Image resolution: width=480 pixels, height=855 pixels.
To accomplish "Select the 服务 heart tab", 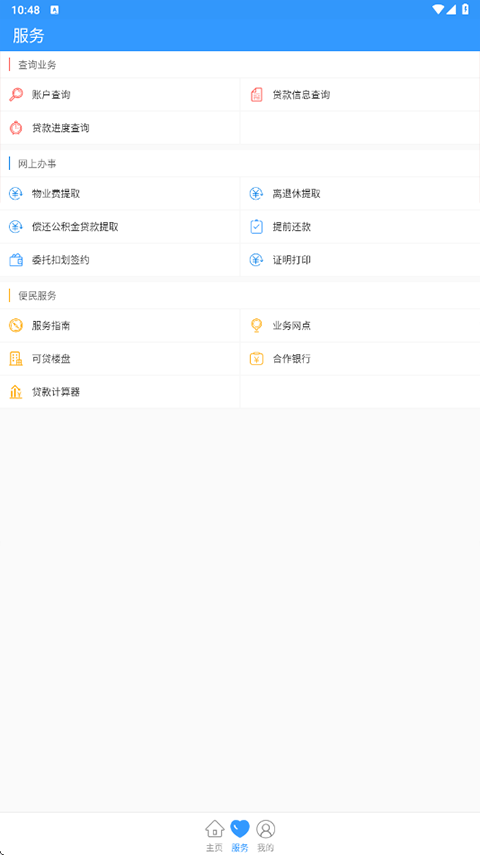I will pos(240,836).
